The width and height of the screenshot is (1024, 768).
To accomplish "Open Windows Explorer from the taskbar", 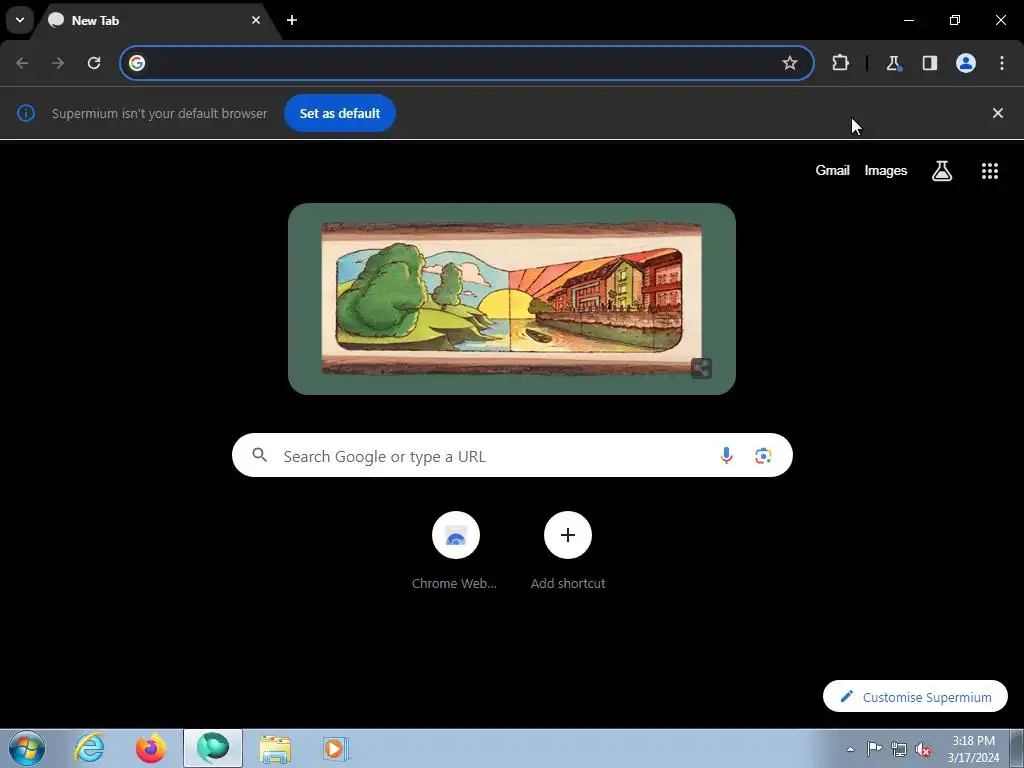I will click(x=275, y=748).
